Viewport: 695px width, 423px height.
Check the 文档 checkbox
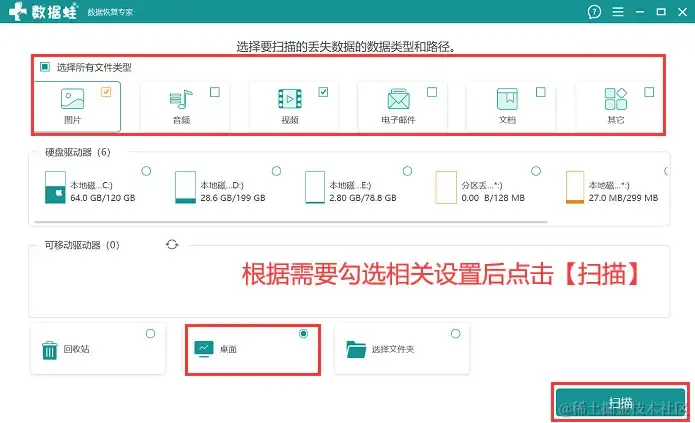540,92
